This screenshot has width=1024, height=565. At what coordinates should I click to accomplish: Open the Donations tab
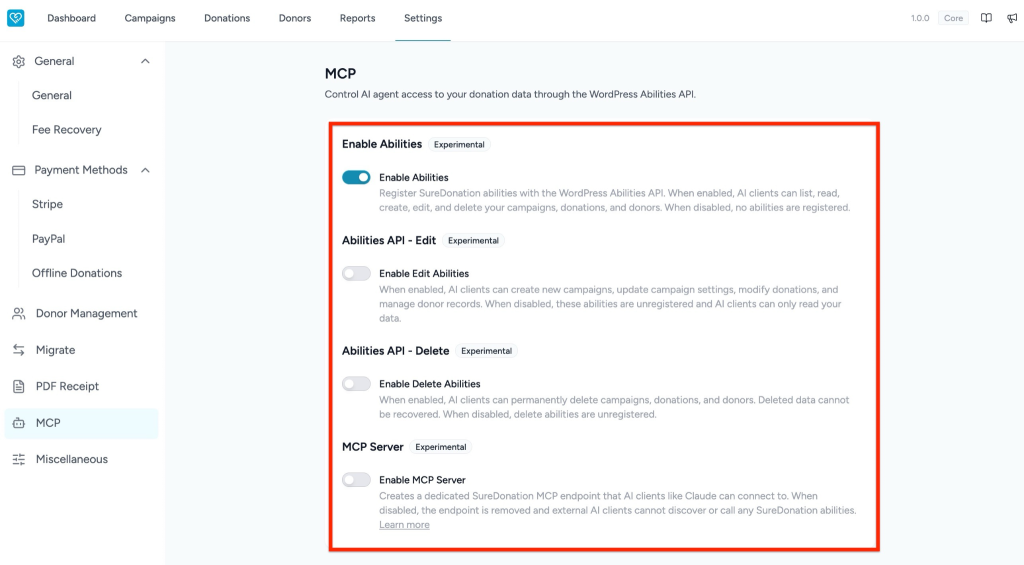point(227,18)
